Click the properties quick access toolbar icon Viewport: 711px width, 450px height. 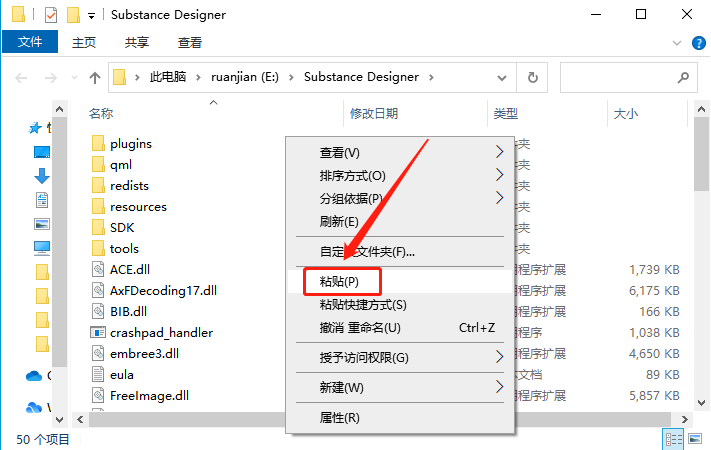click(51, 15)
